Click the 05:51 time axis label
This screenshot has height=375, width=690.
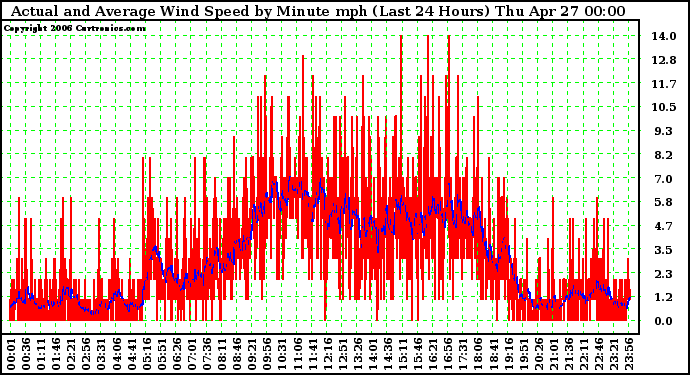[x=161, y=354]
